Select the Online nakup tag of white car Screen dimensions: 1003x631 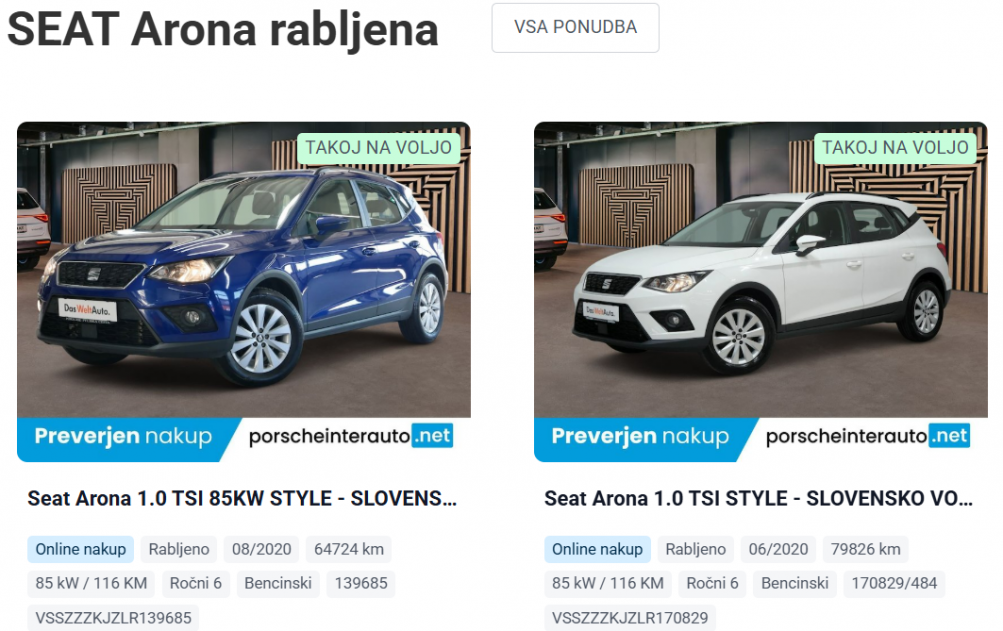click(597, 549)
